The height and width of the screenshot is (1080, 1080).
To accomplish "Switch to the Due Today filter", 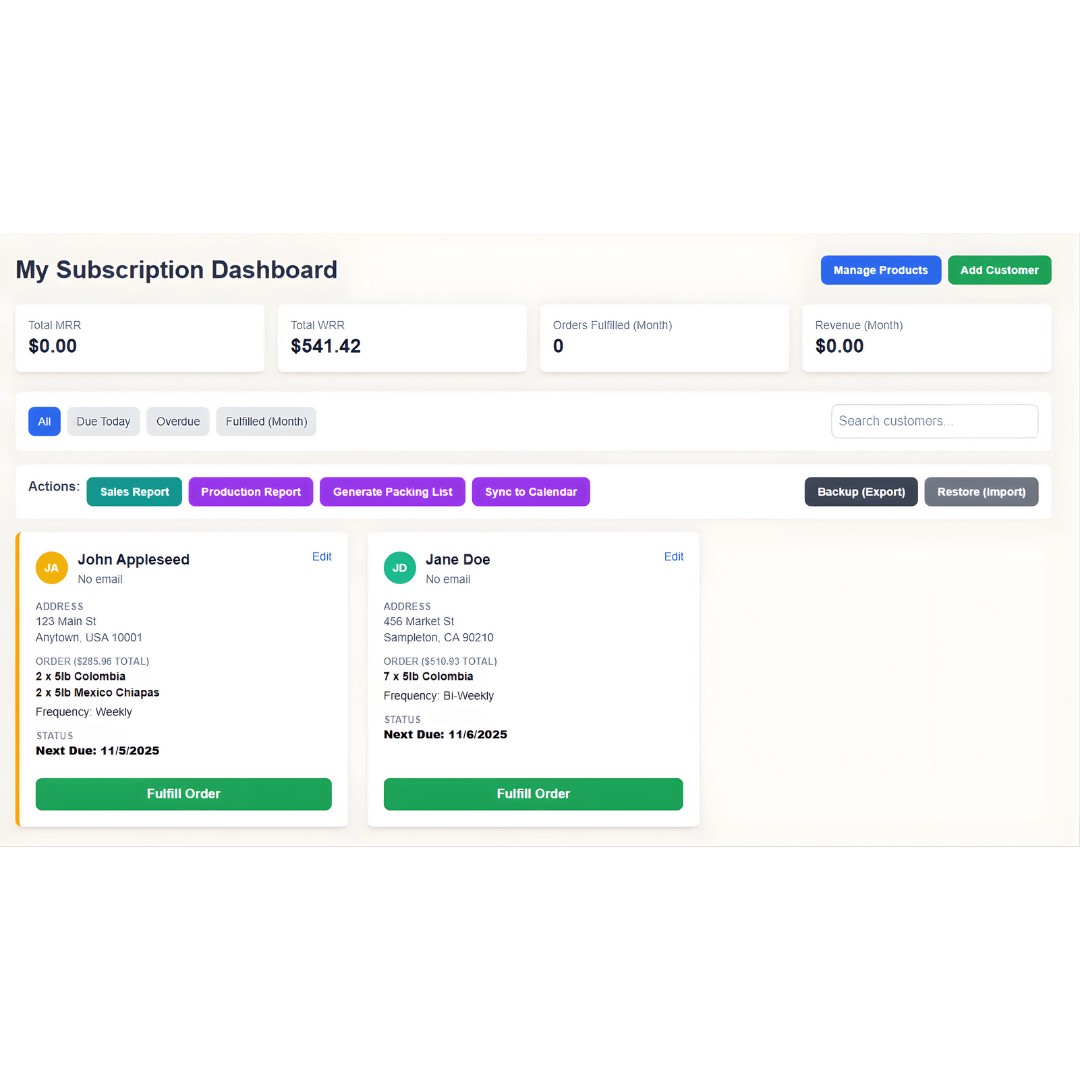I will [103, 421].
